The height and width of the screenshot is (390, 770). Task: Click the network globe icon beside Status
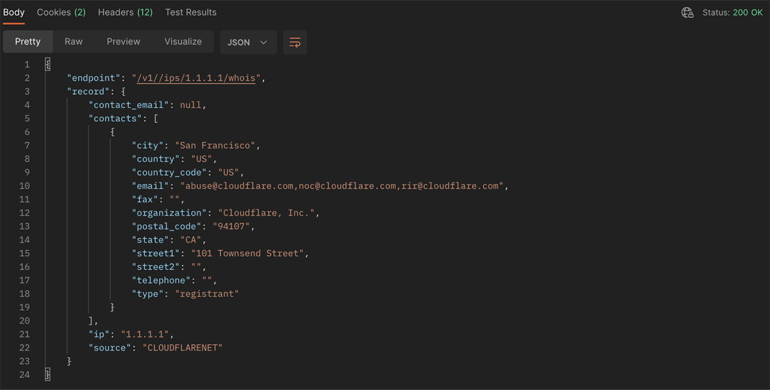pos(688,13)
